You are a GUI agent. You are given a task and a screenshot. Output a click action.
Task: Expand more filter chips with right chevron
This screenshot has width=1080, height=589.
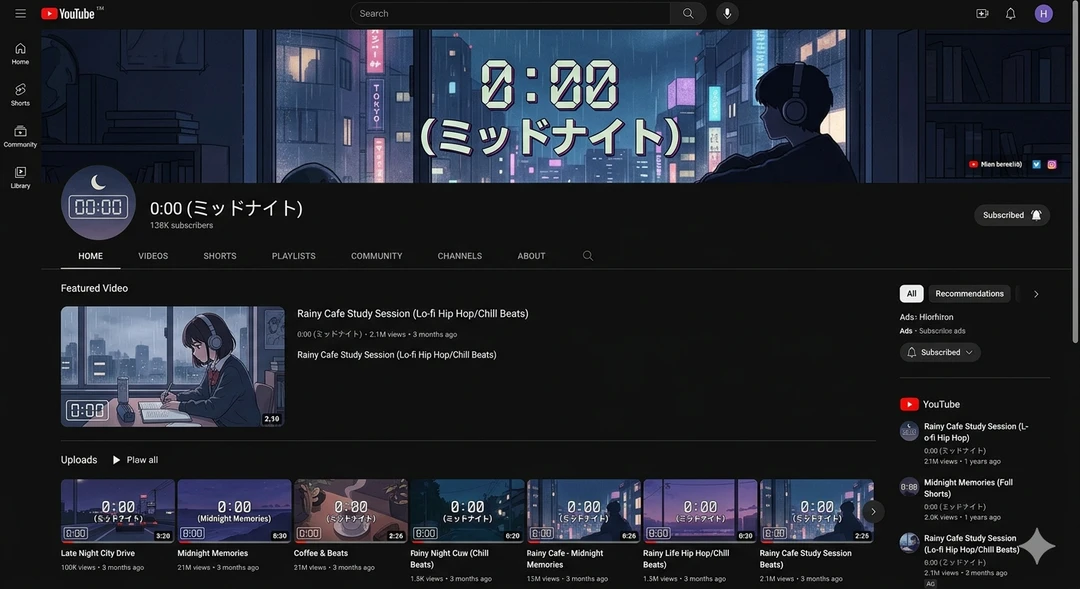tap(1036, 294)
